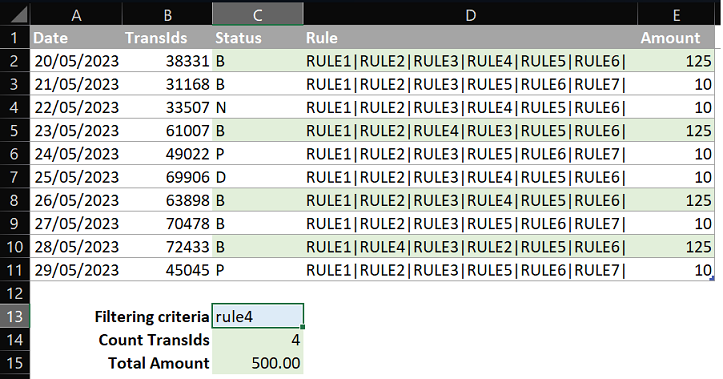
Task: Select Rule cell in row 5
Action: (470, 130)
